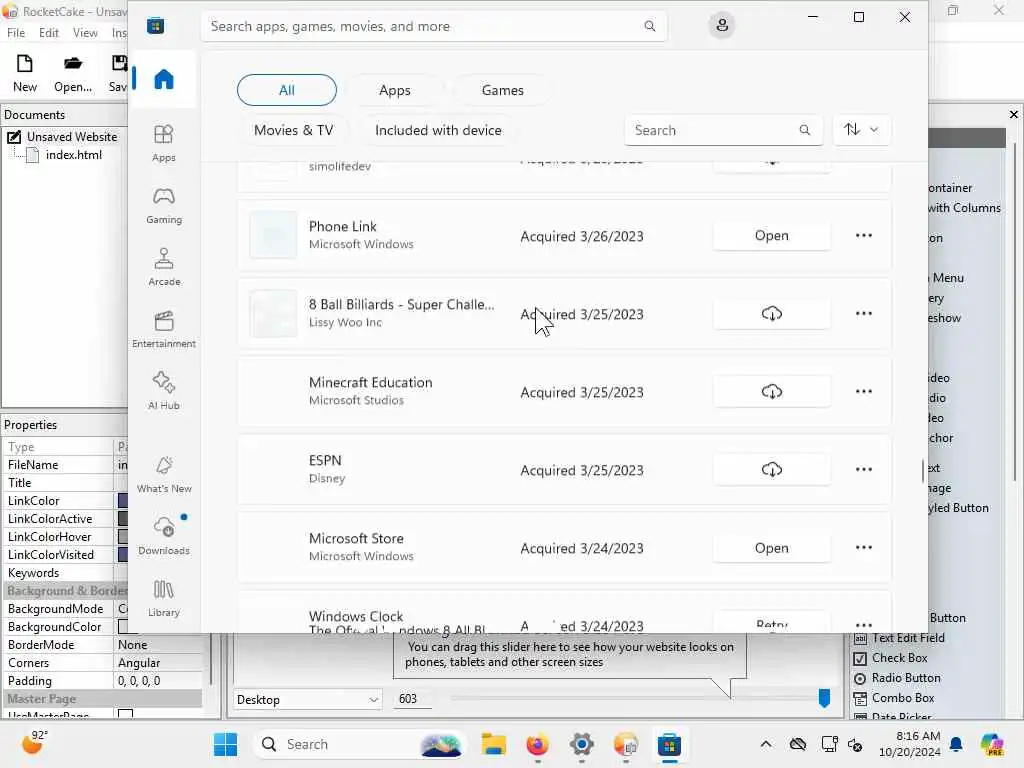Open the Edit menu in RocketCake
The height and width of the screenshot is (768, 1024).
point(48,33)
